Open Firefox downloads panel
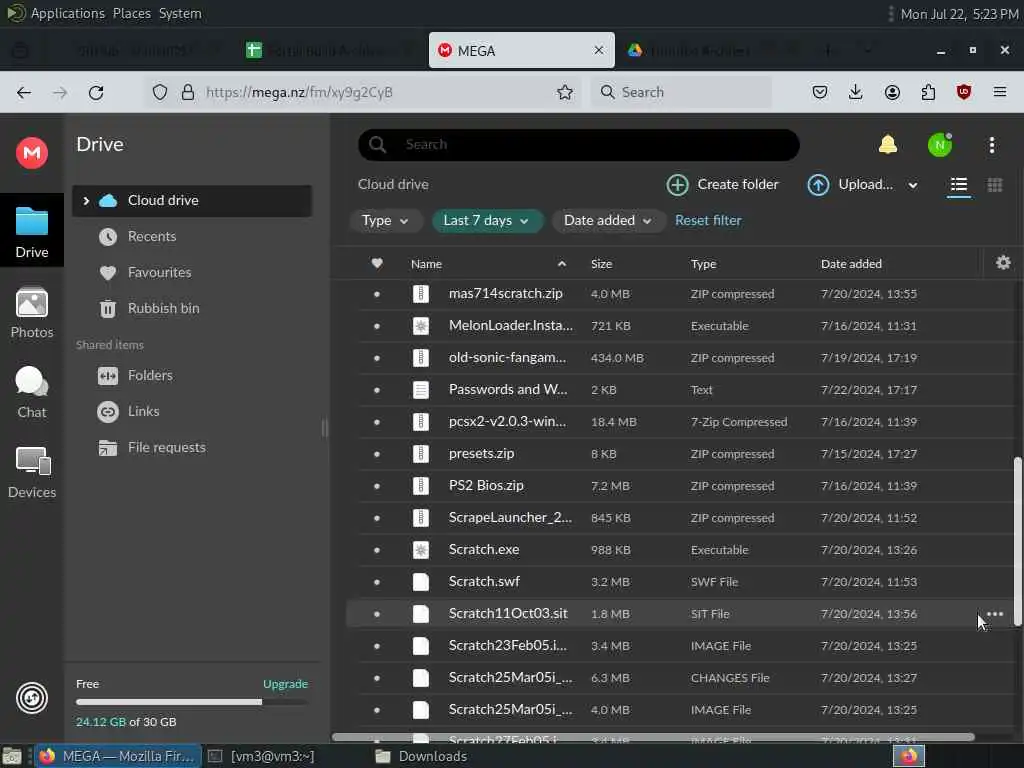 (856, 92)
